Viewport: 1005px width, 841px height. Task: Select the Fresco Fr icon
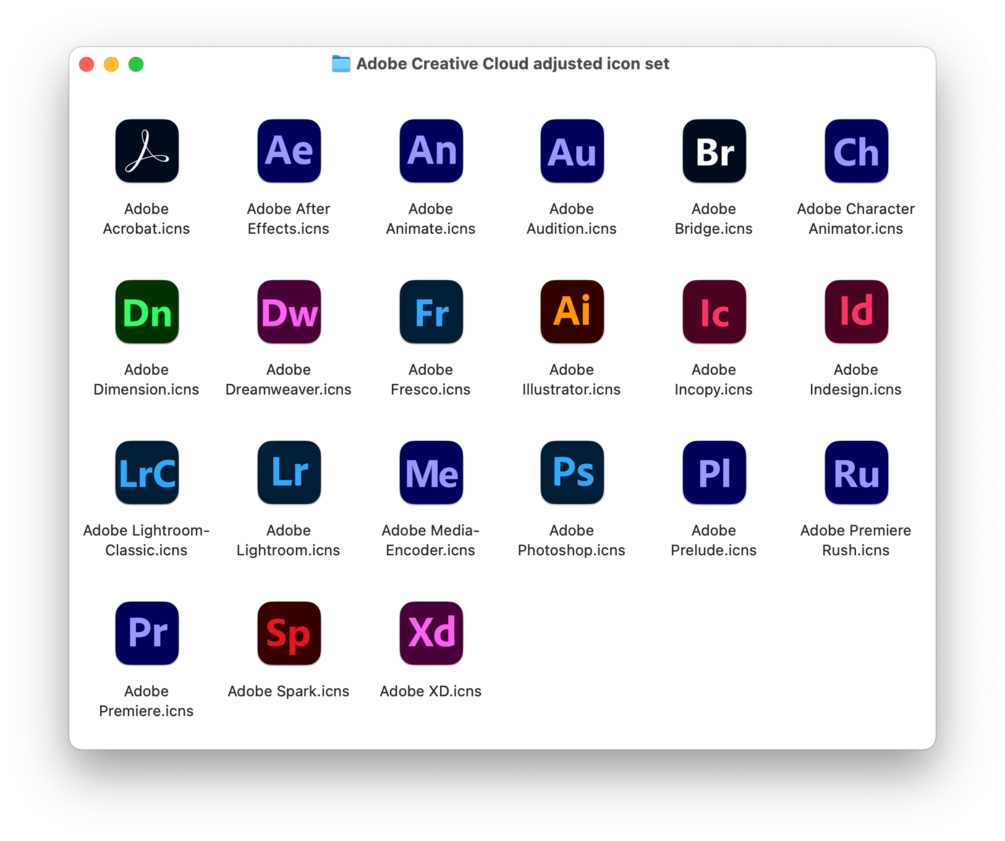[x=431, y=312]
